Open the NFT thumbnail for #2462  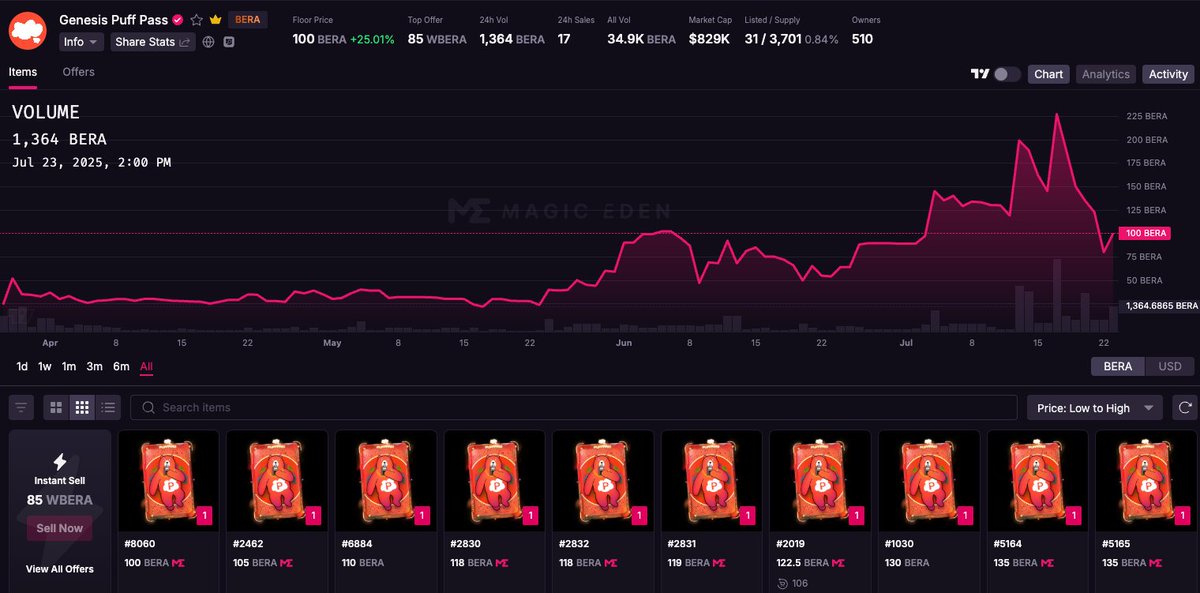(x=277, y=480)
